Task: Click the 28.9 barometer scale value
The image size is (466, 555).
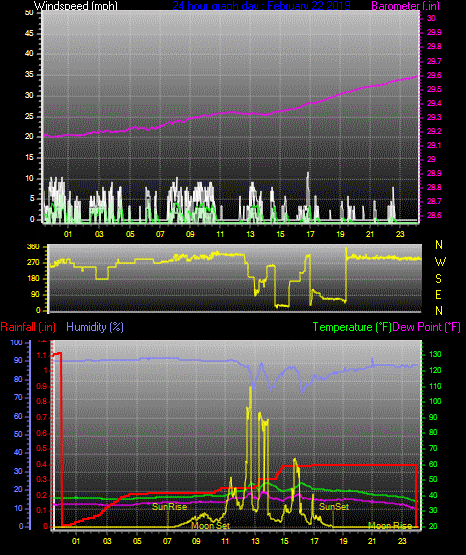Action: pyautogui.click(x=434, y=173)
